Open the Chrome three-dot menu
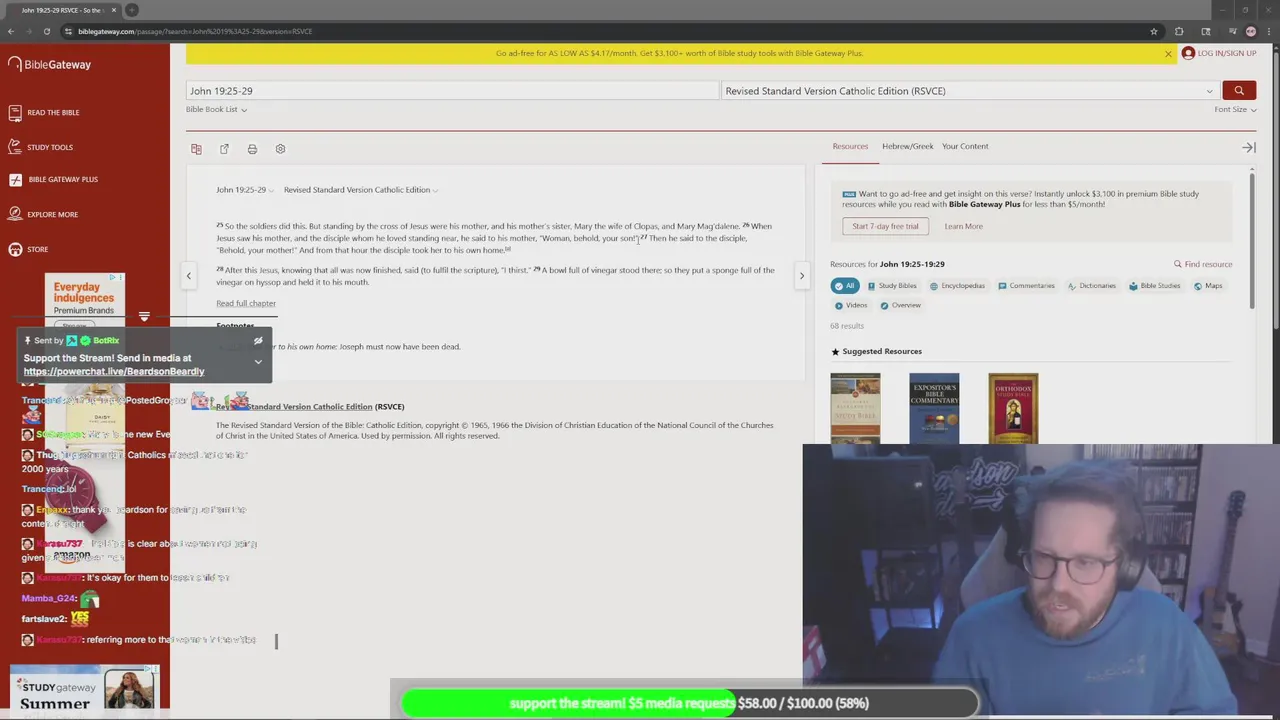Screen dimensions: 1280x720 coord(1269,31)
